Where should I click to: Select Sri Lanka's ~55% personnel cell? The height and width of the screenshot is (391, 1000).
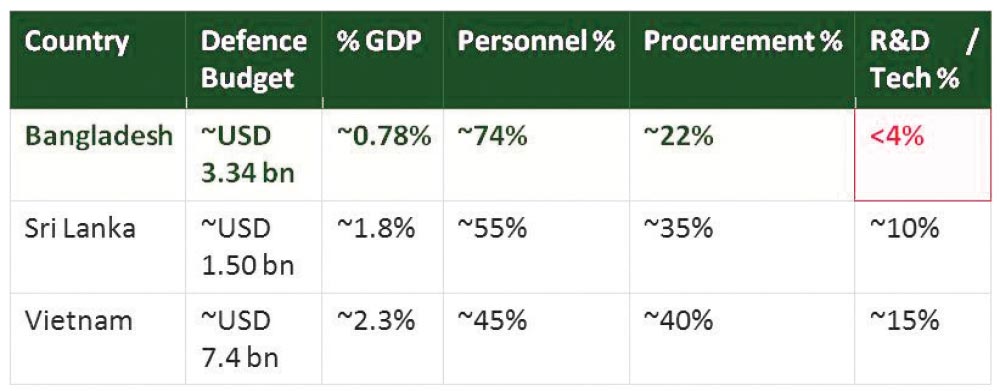(536, 247)
